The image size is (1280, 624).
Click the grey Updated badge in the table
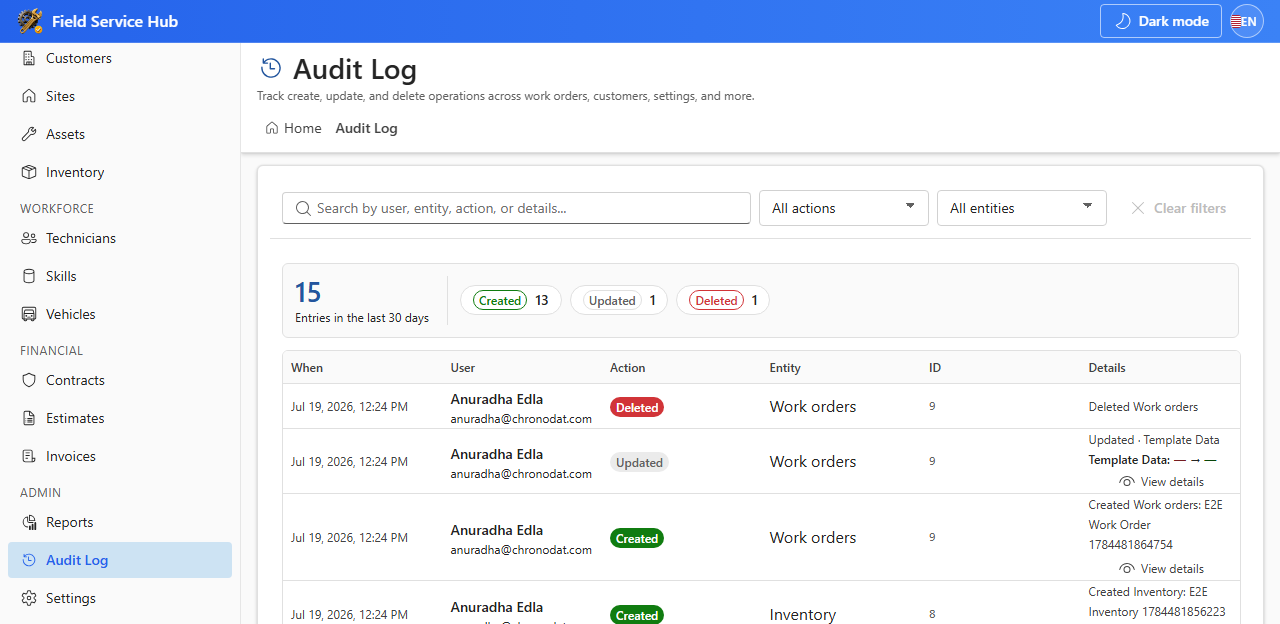pos(639,462)
